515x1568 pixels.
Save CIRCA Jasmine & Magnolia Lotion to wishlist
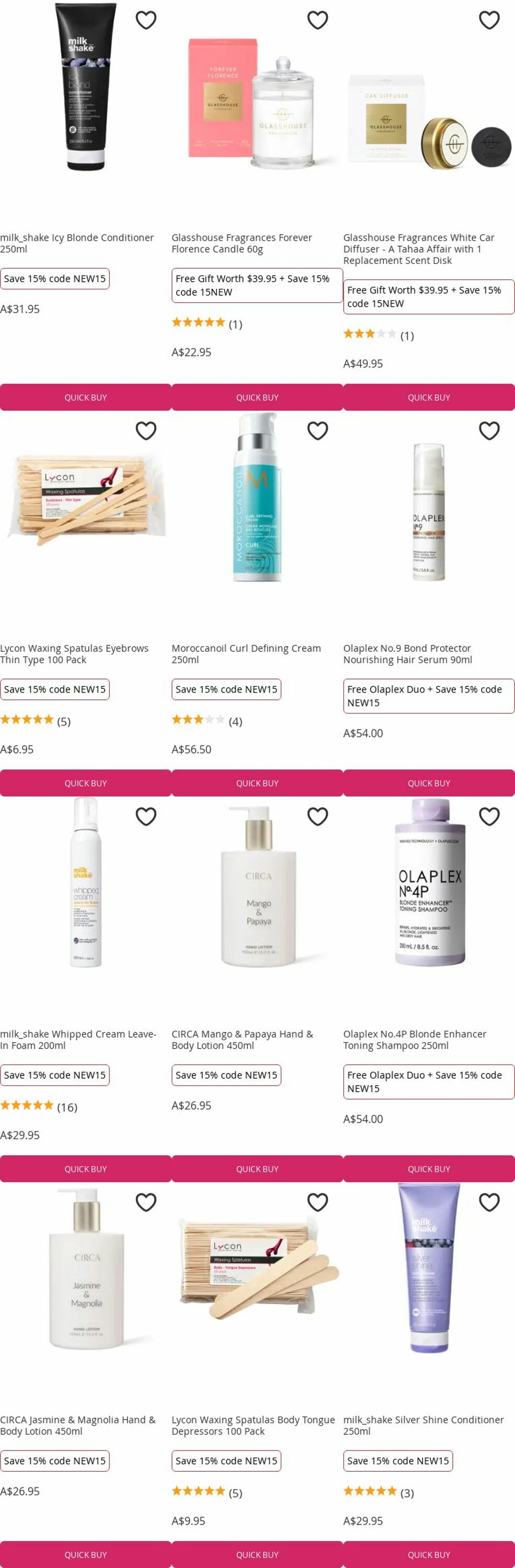pyautogui.click(x=146, y=1202)
